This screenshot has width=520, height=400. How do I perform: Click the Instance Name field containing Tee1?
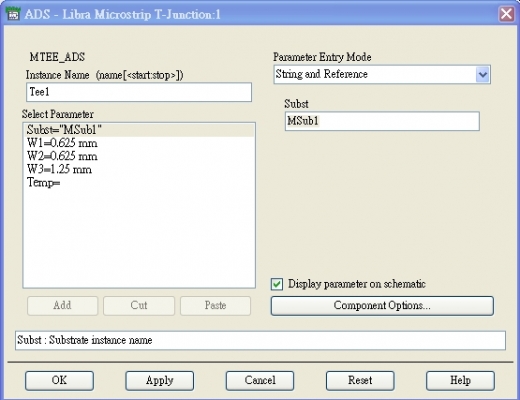(x=139, y=92)
